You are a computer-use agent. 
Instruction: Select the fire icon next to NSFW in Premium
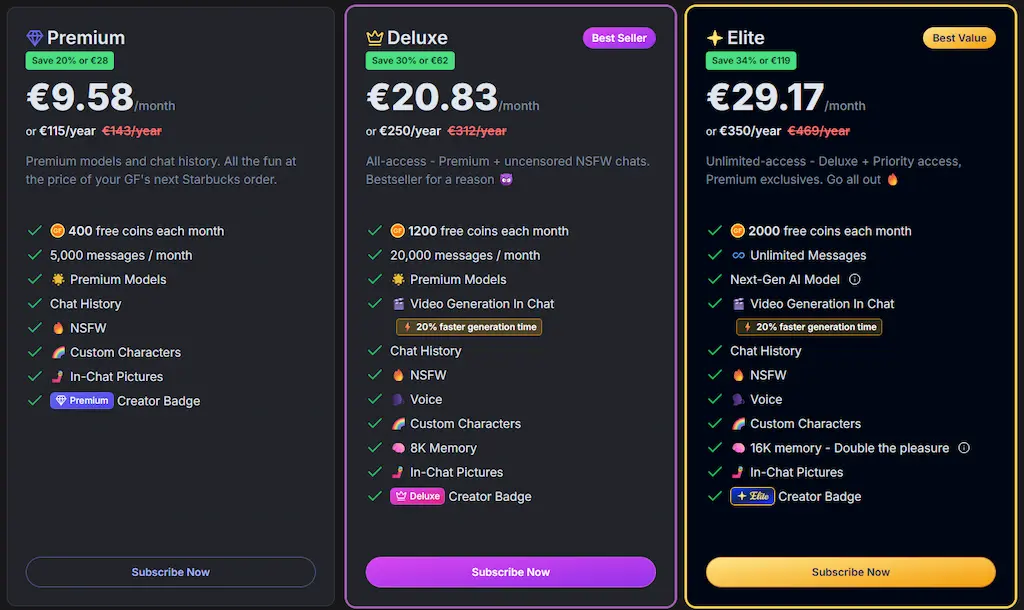[x=57, y=327]
